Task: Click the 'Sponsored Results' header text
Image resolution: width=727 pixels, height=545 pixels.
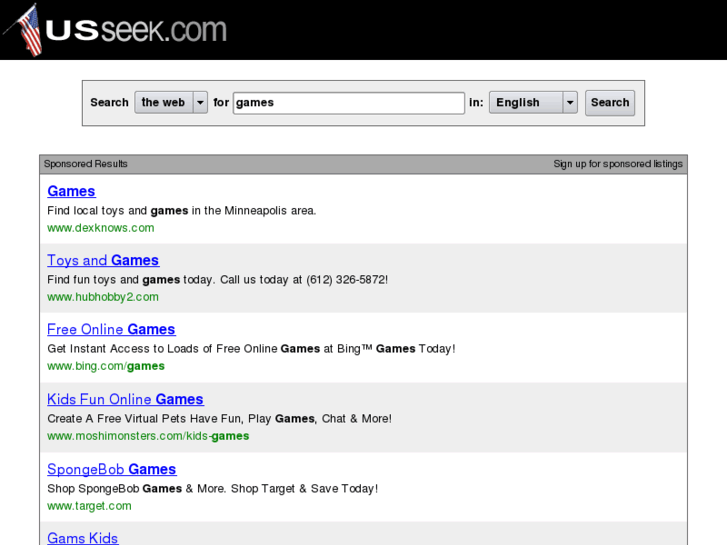Action: pos(86,164)
